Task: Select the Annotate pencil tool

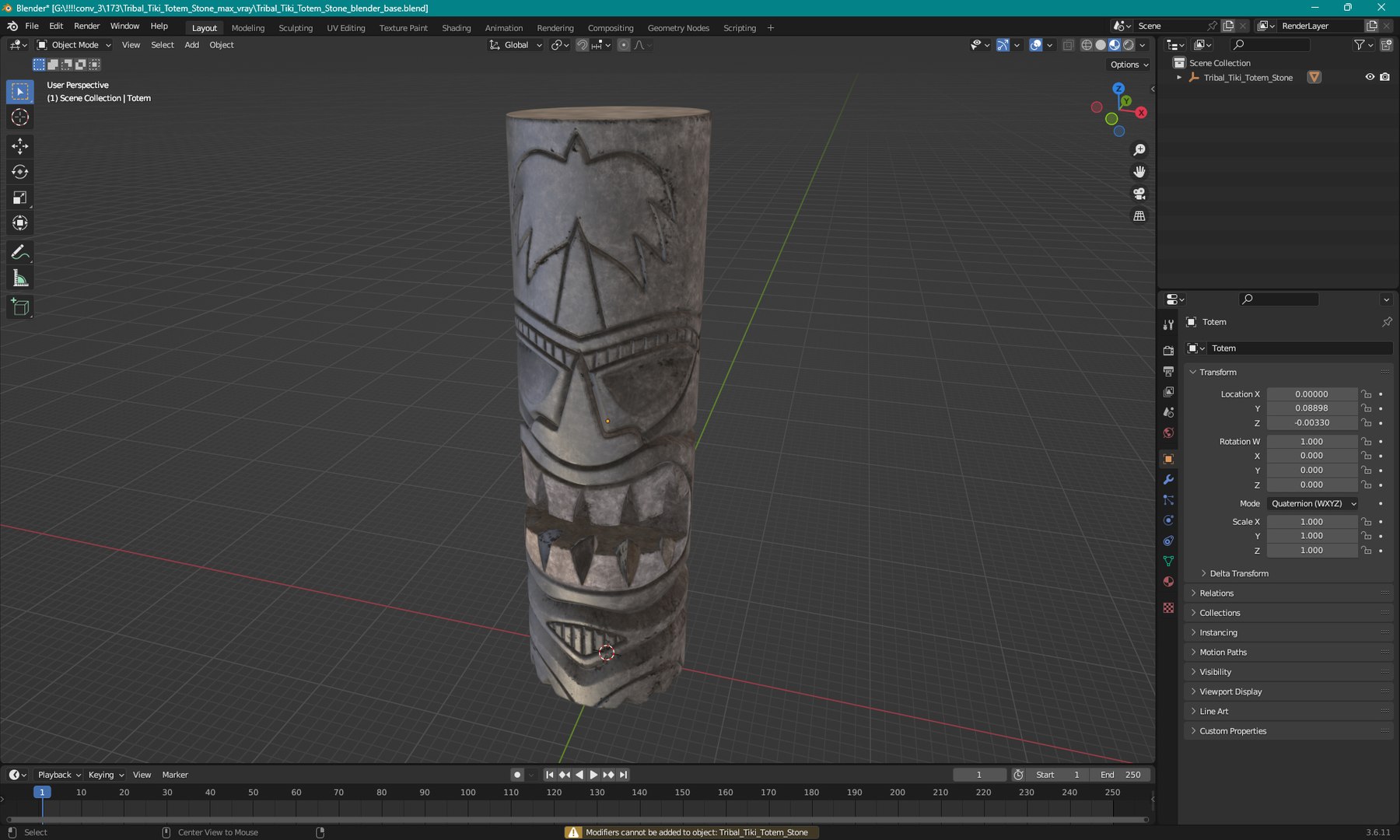Action: click(x=20, y=253)
